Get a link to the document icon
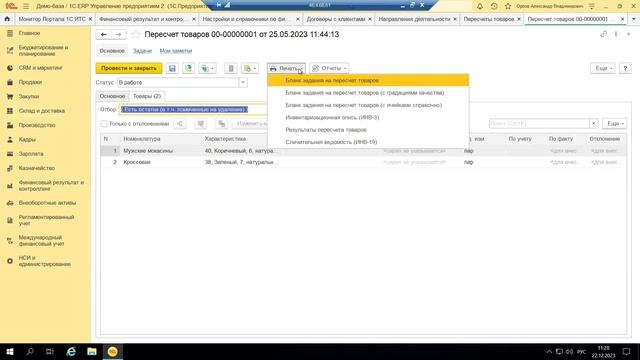This screenshot has width=640, height=360. pos(603,34)
